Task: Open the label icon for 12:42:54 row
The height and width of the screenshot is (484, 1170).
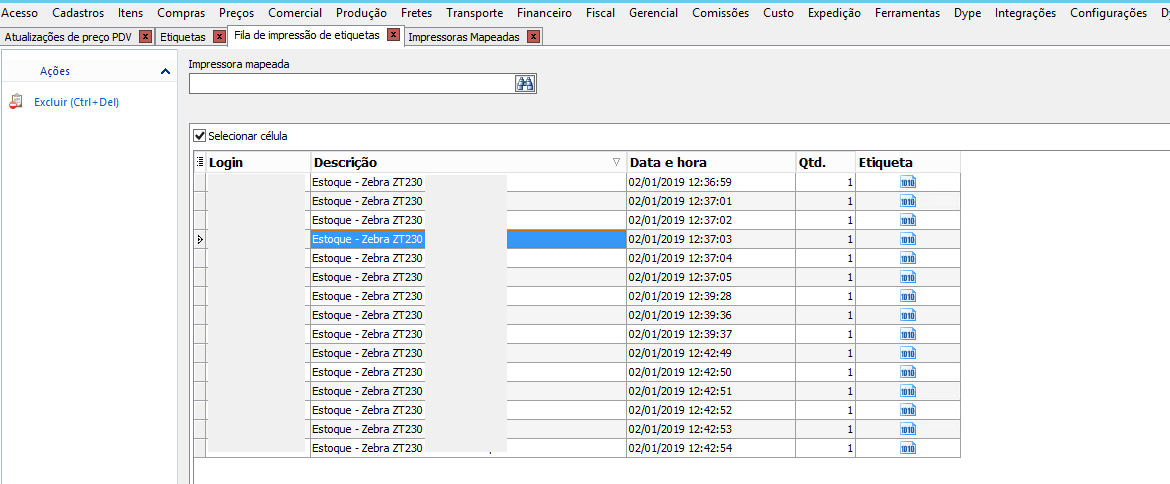Action: (907, 448)
